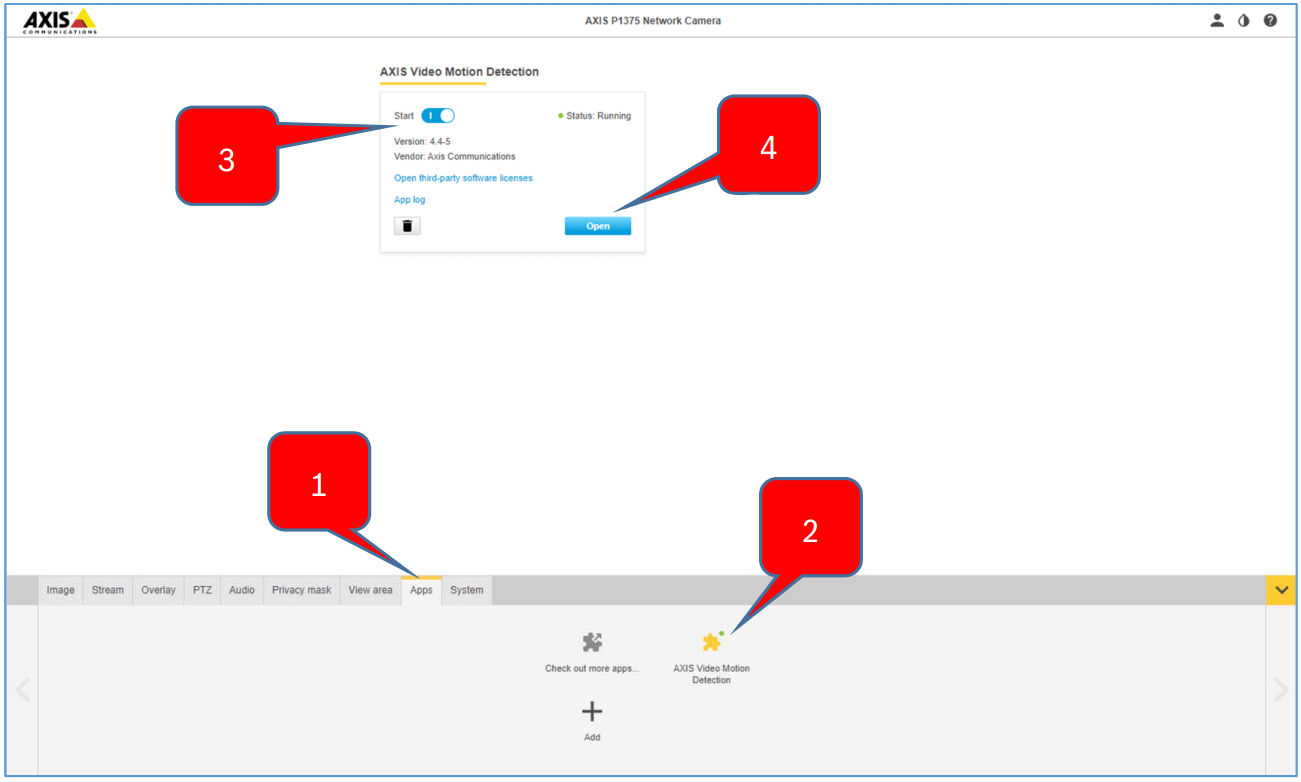Open third-party software licenses link
Screen dimensions: 1301x782
point(463,178)
